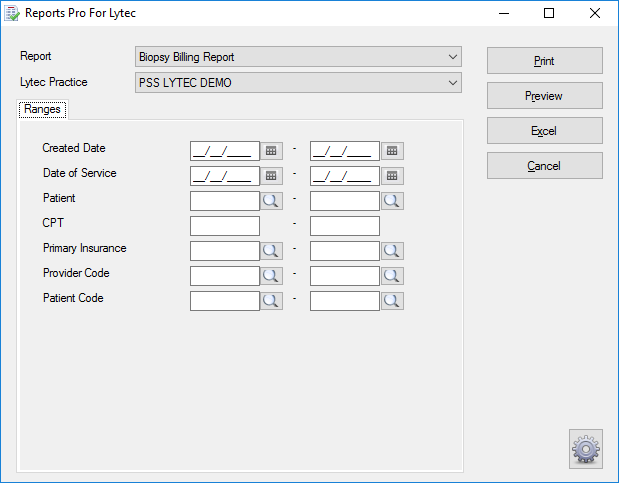Maximize the Reports Pro window
Viewport: 619px width, 483px height.
click(x=549, y=13)
